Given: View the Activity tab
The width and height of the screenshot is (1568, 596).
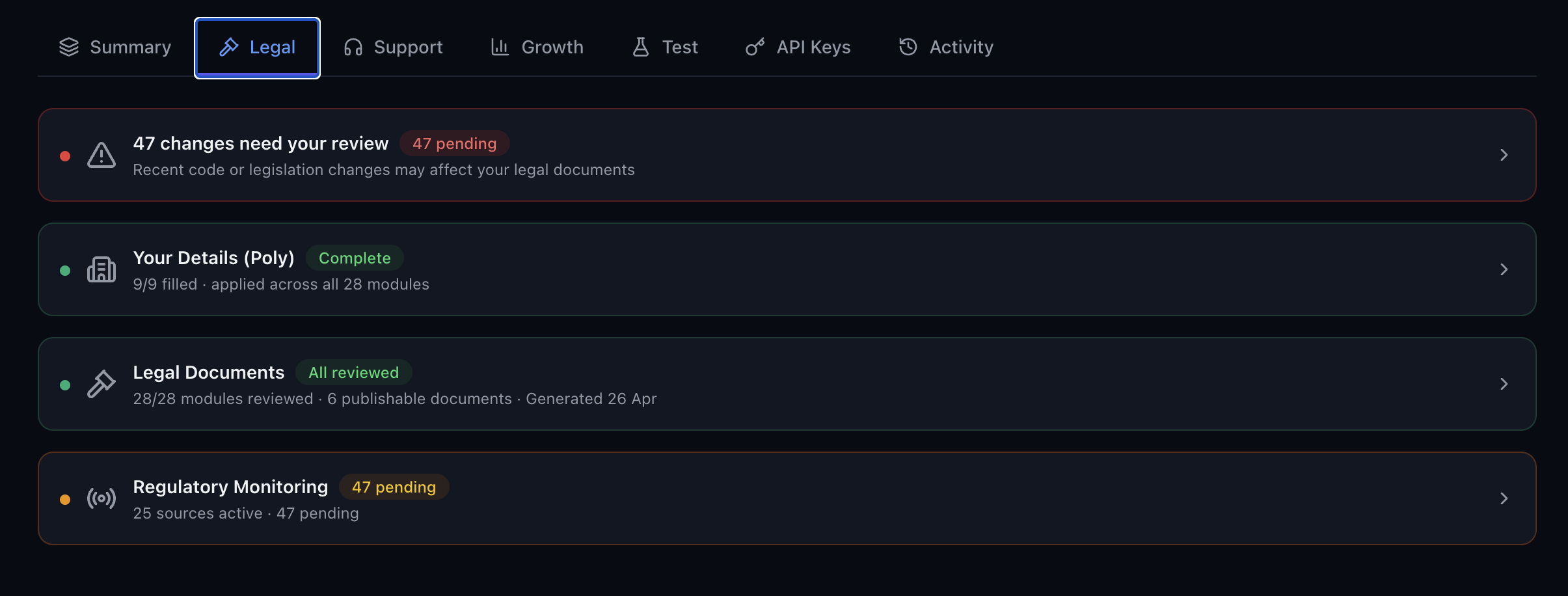Looking at the screenshot, I should point(946,47).
